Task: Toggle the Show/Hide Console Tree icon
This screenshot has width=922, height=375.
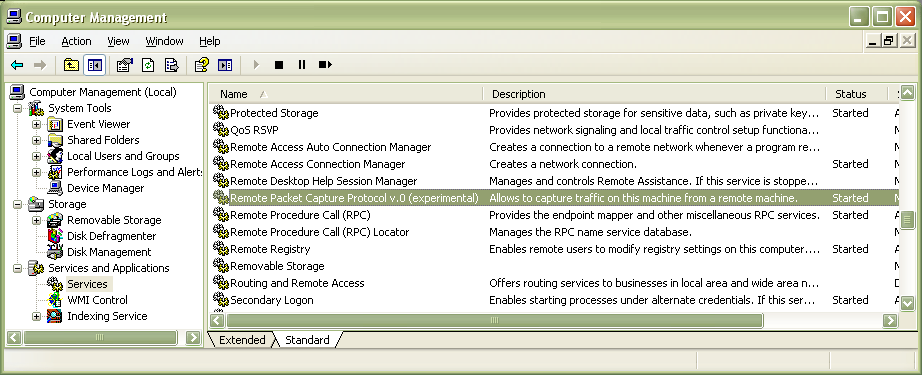Action: point(95,65)
